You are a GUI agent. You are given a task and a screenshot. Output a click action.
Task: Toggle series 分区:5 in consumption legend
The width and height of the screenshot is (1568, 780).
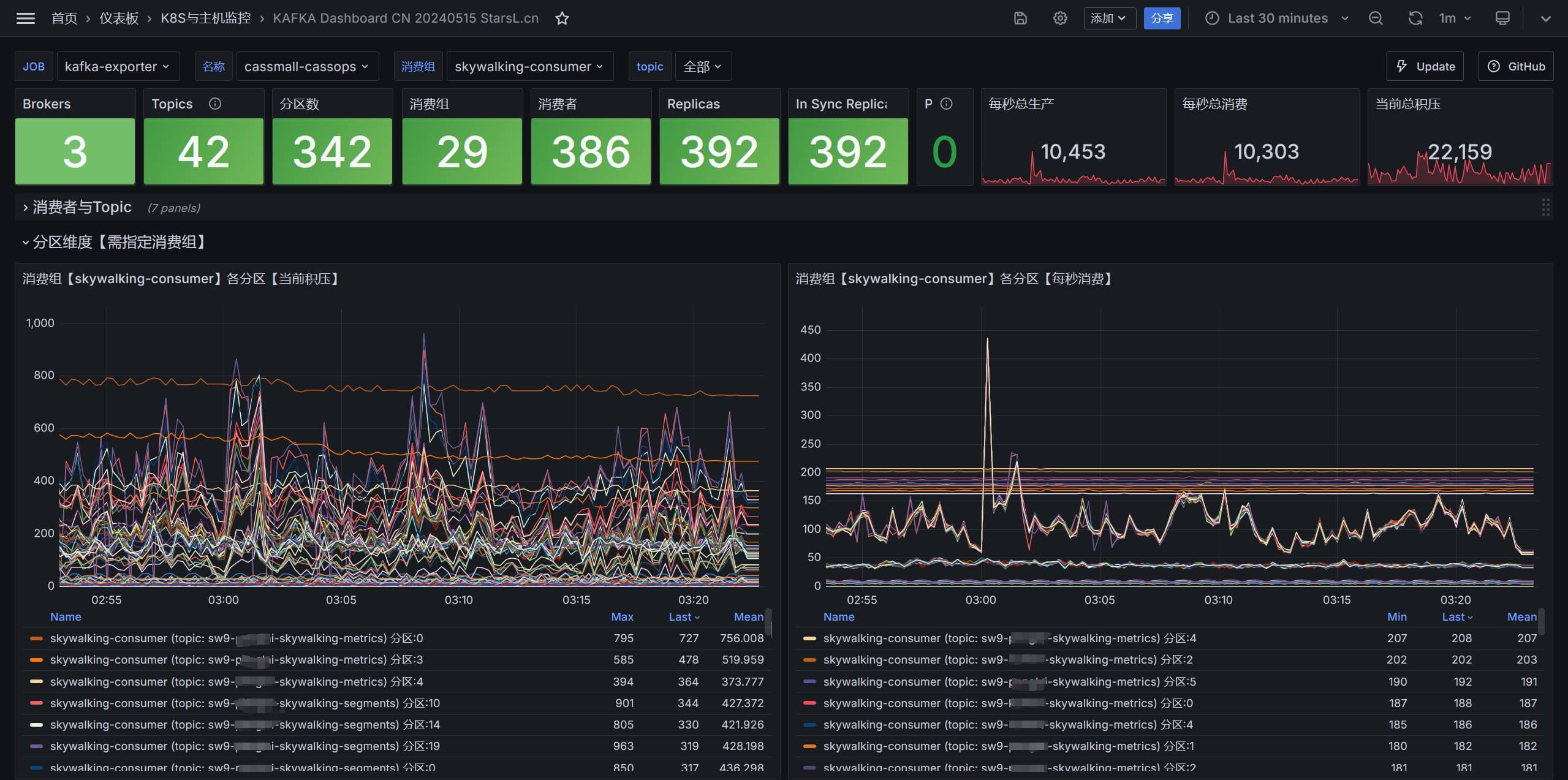click(x=1009, y=682)
